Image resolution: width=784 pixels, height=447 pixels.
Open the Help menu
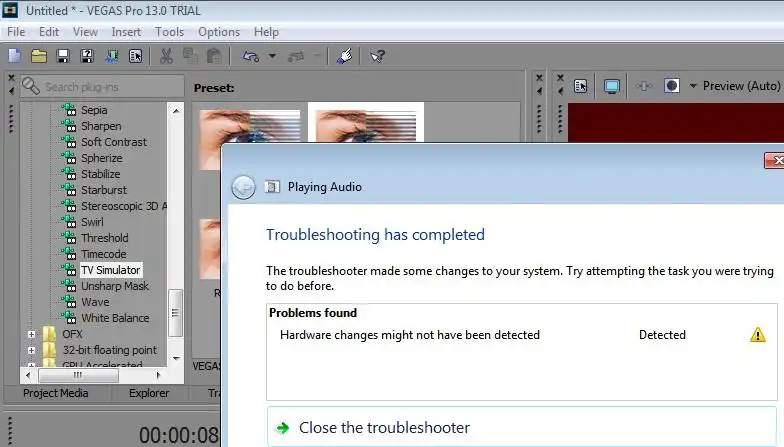[x=266, y=32]
